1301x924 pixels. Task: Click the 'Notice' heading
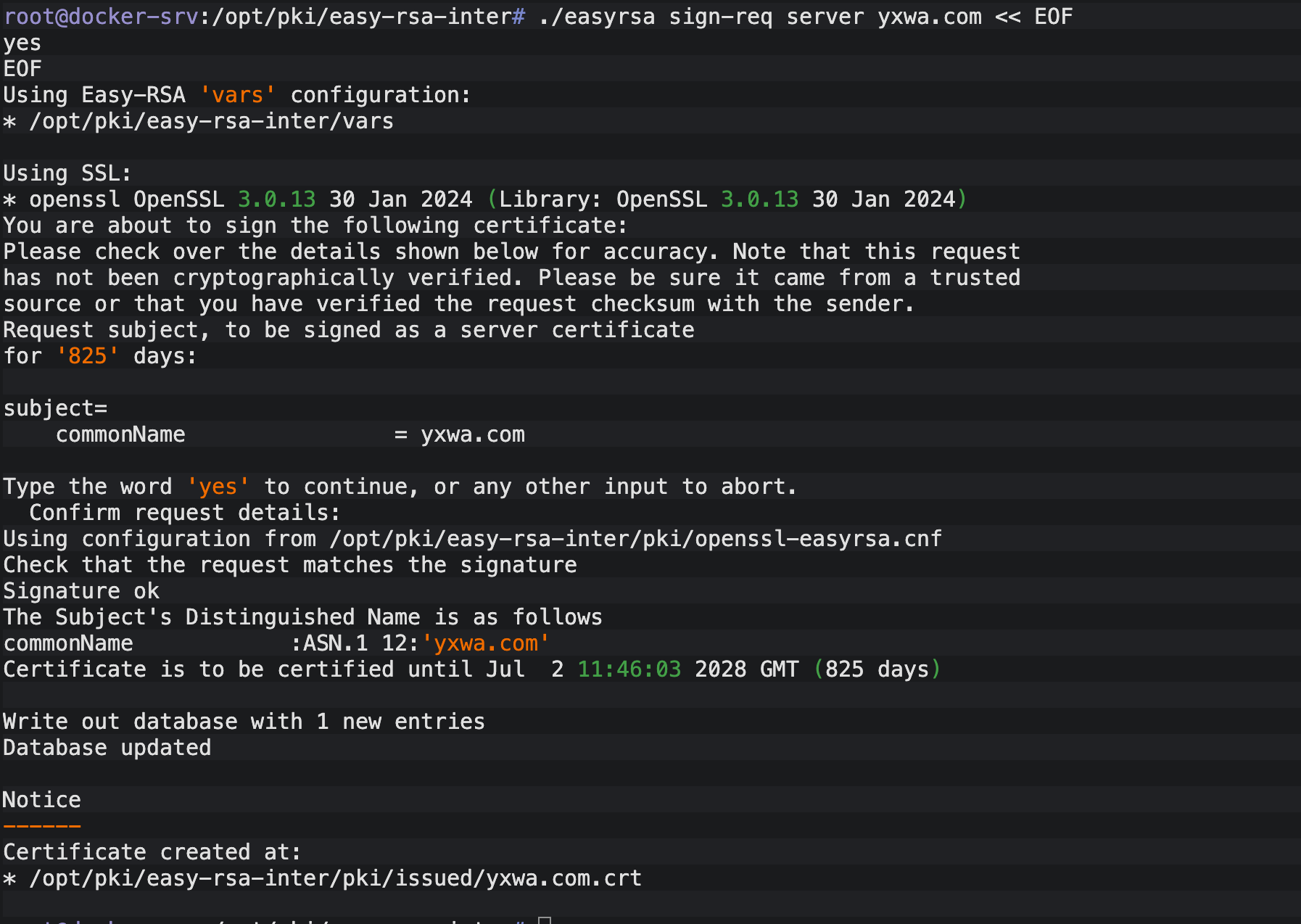coord(42,800)
